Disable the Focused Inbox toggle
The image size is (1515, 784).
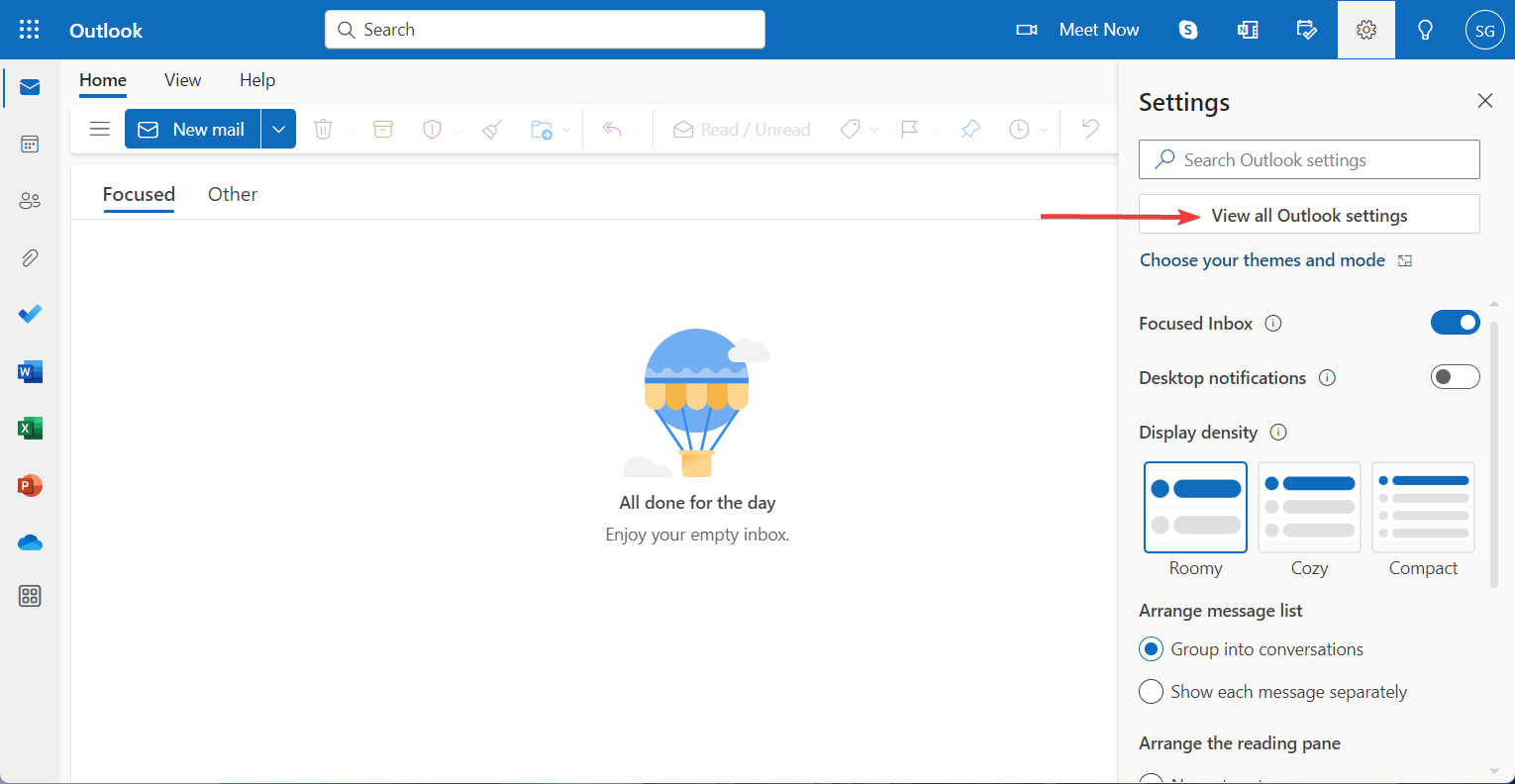click(1455, 322)
